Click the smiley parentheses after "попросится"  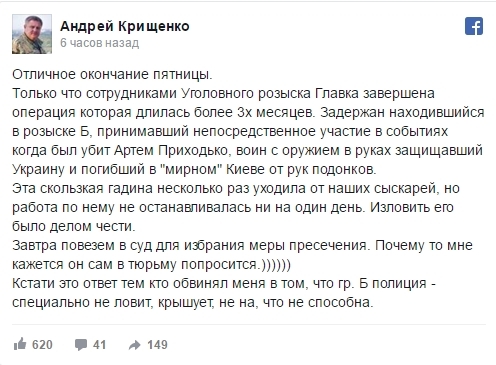pos(275,264)
